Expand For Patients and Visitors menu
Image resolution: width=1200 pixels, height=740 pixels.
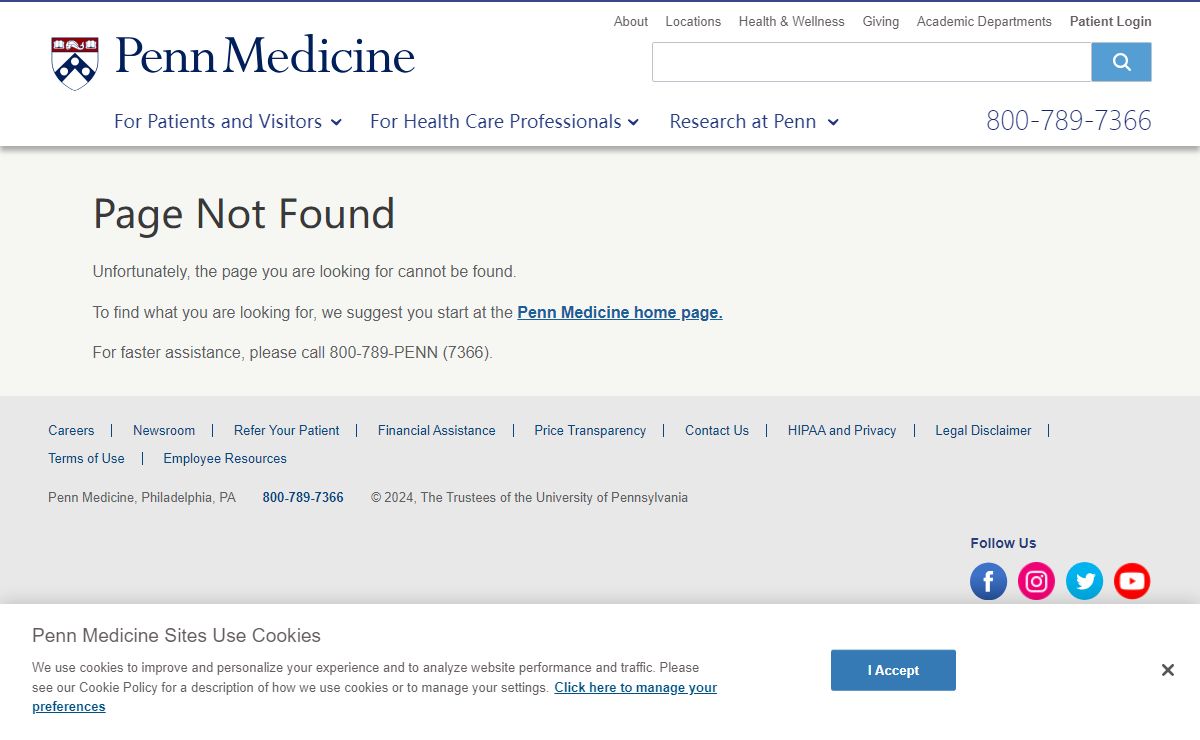tap(228, 121)
